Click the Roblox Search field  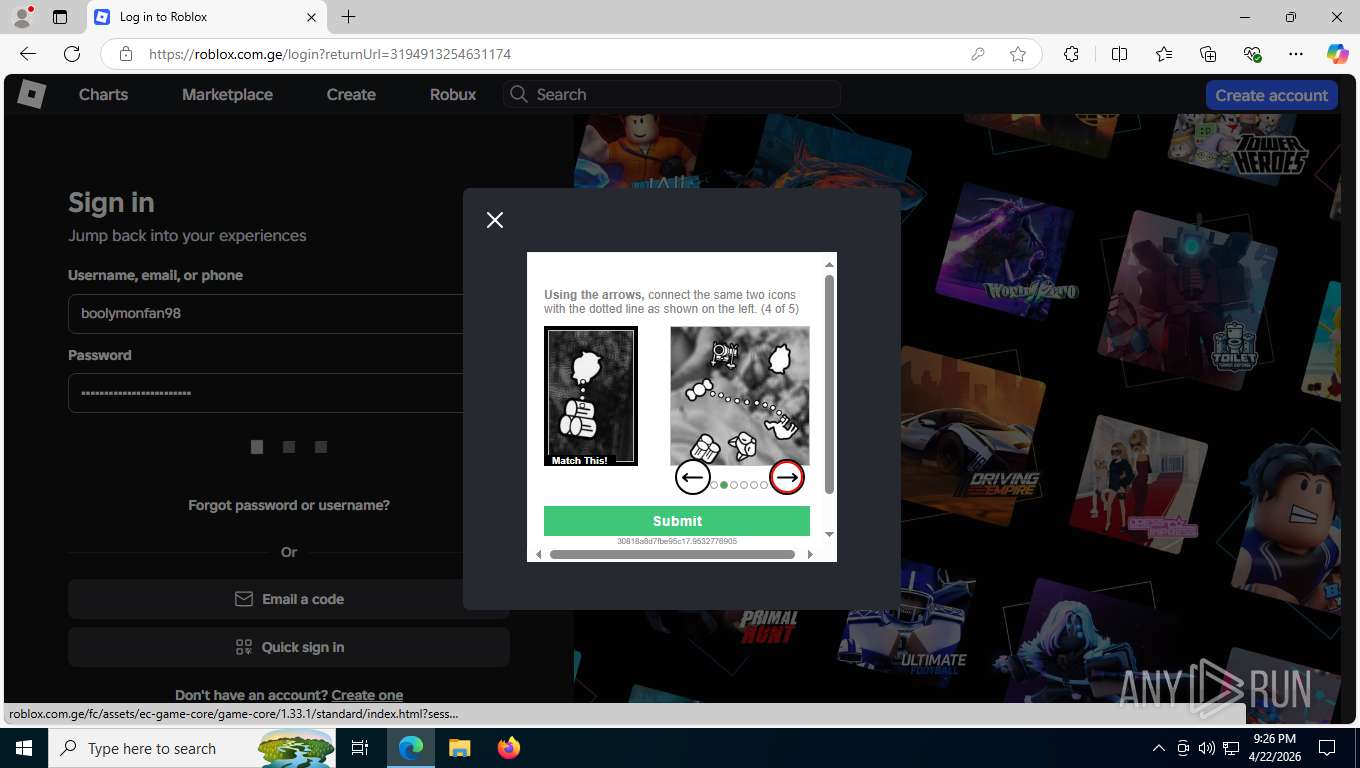coord(672,94)
